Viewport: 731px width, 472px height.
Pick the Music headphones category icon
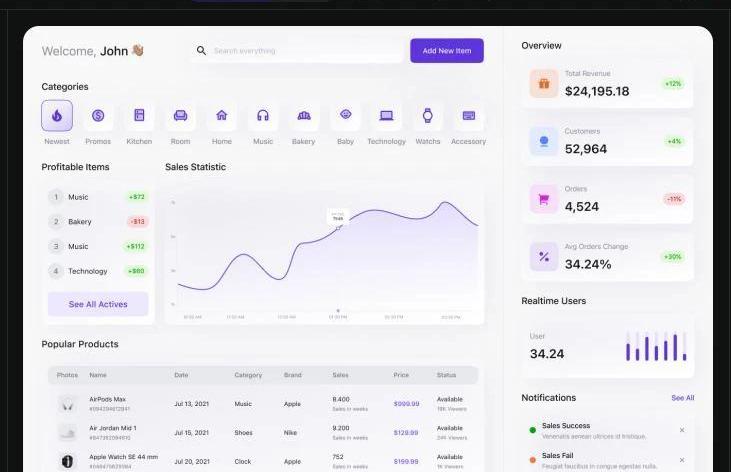click(263, 116)
